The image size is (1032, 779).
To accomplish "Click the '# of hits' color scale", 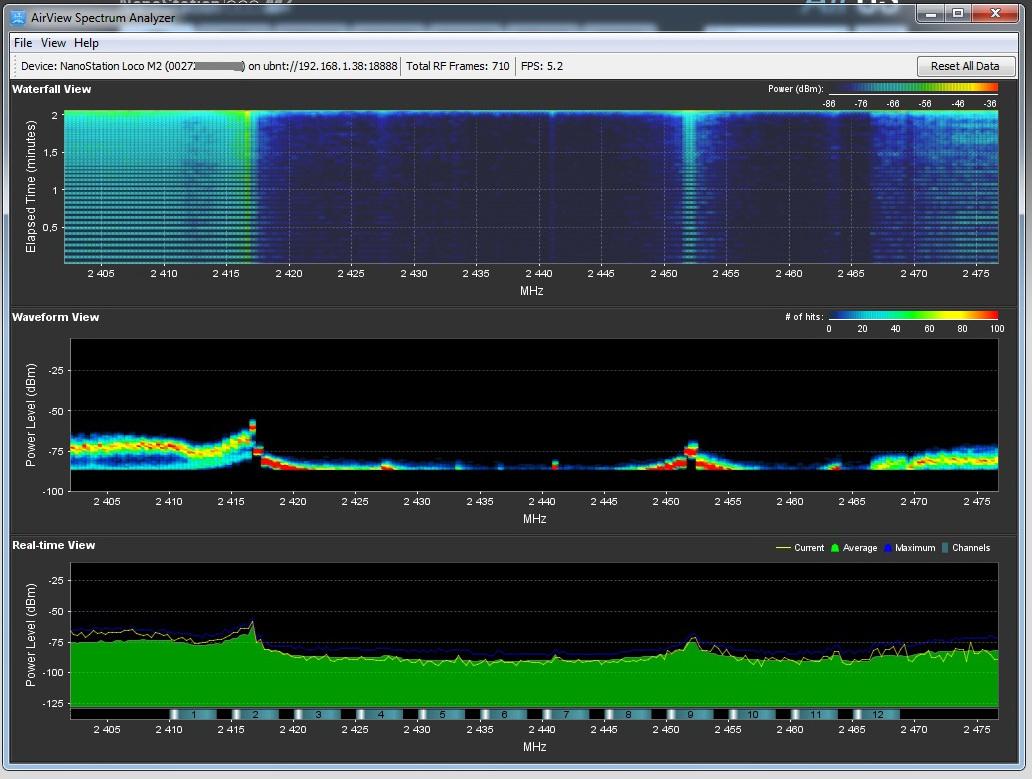I will (912, 317).
